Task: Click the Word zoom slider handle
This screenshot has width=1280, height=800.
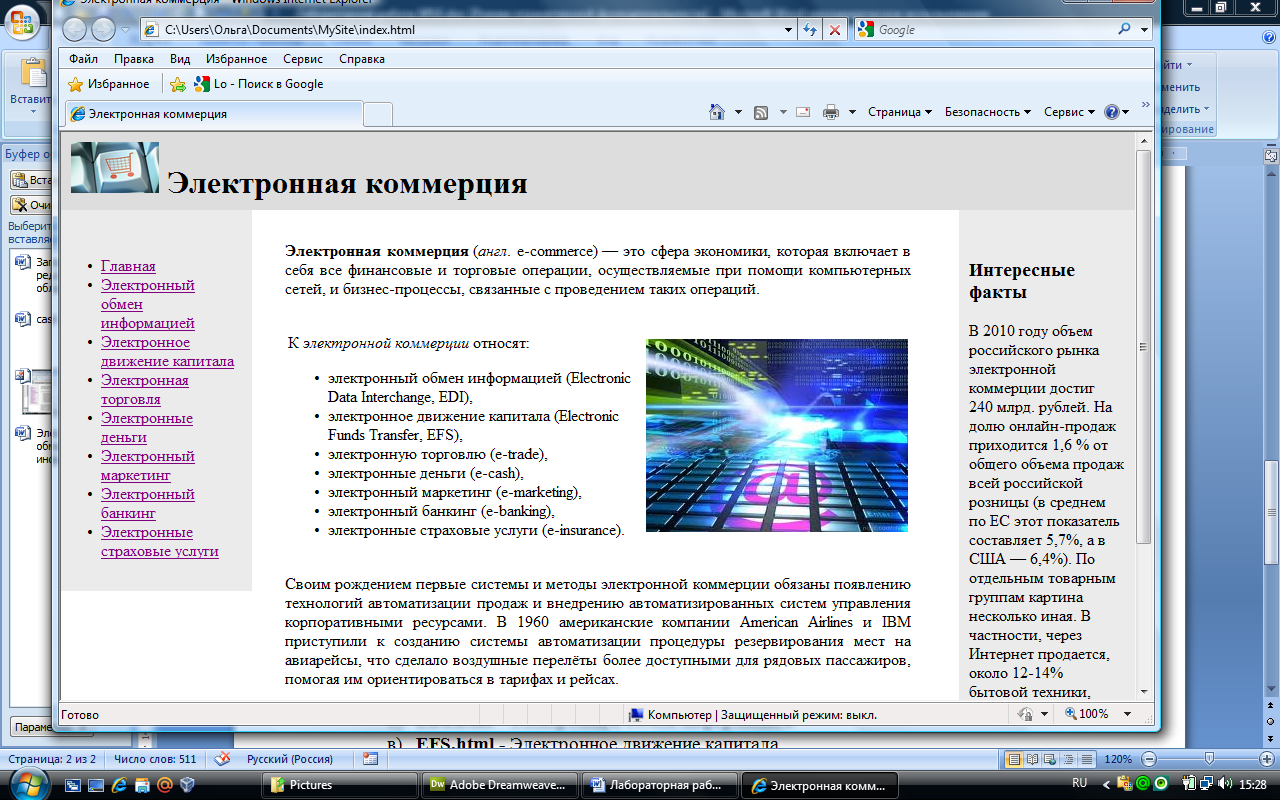Action: (x=1209, y=759)
